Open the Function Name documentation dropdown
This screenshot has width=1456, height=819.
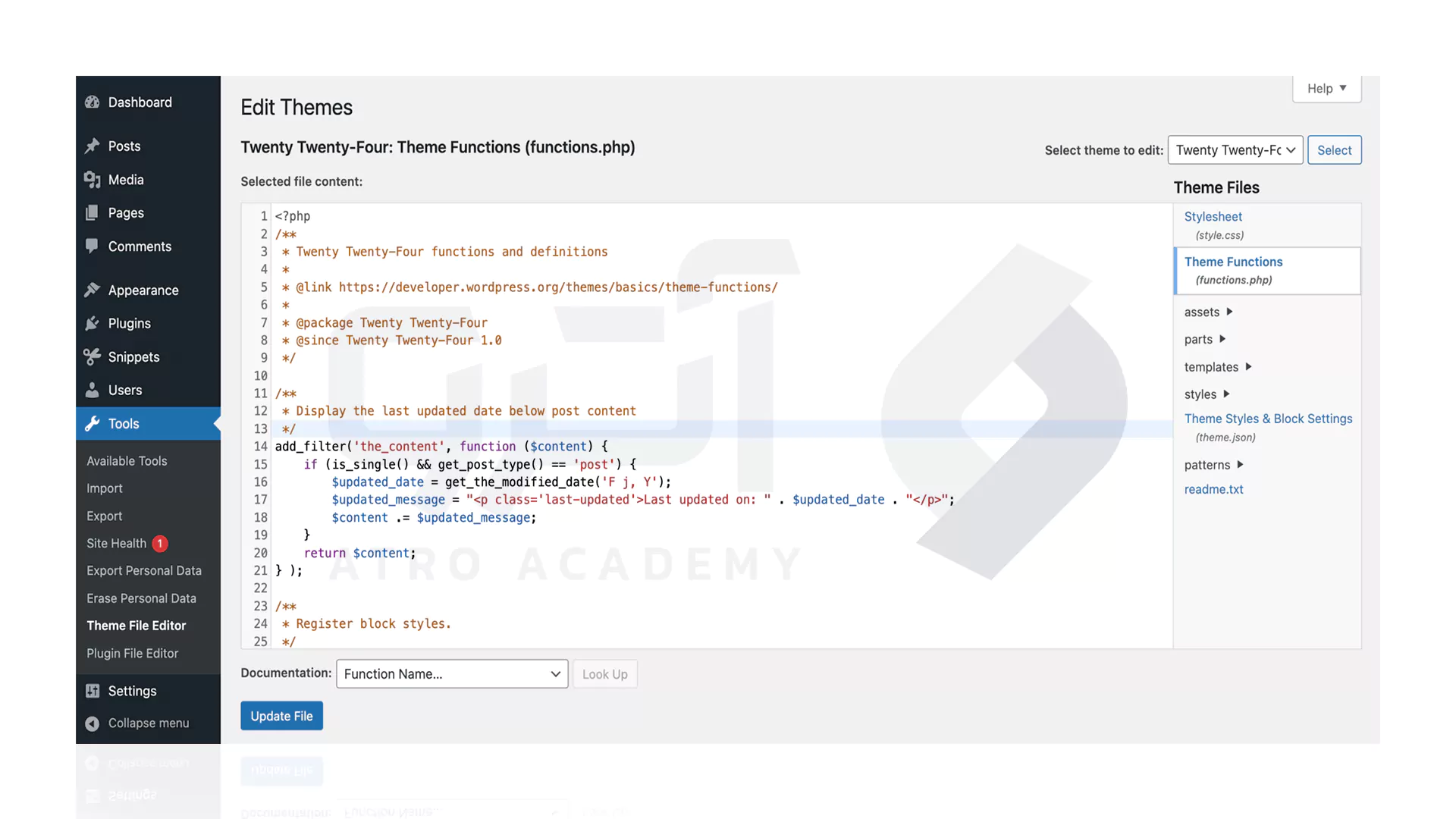[451, 673]
